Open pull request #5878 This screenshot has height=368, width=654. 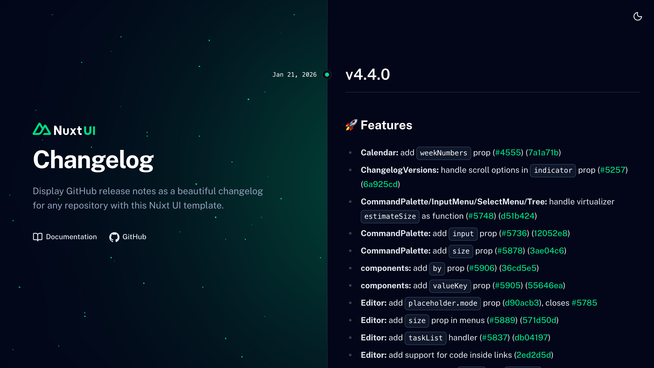pos(511,251)
